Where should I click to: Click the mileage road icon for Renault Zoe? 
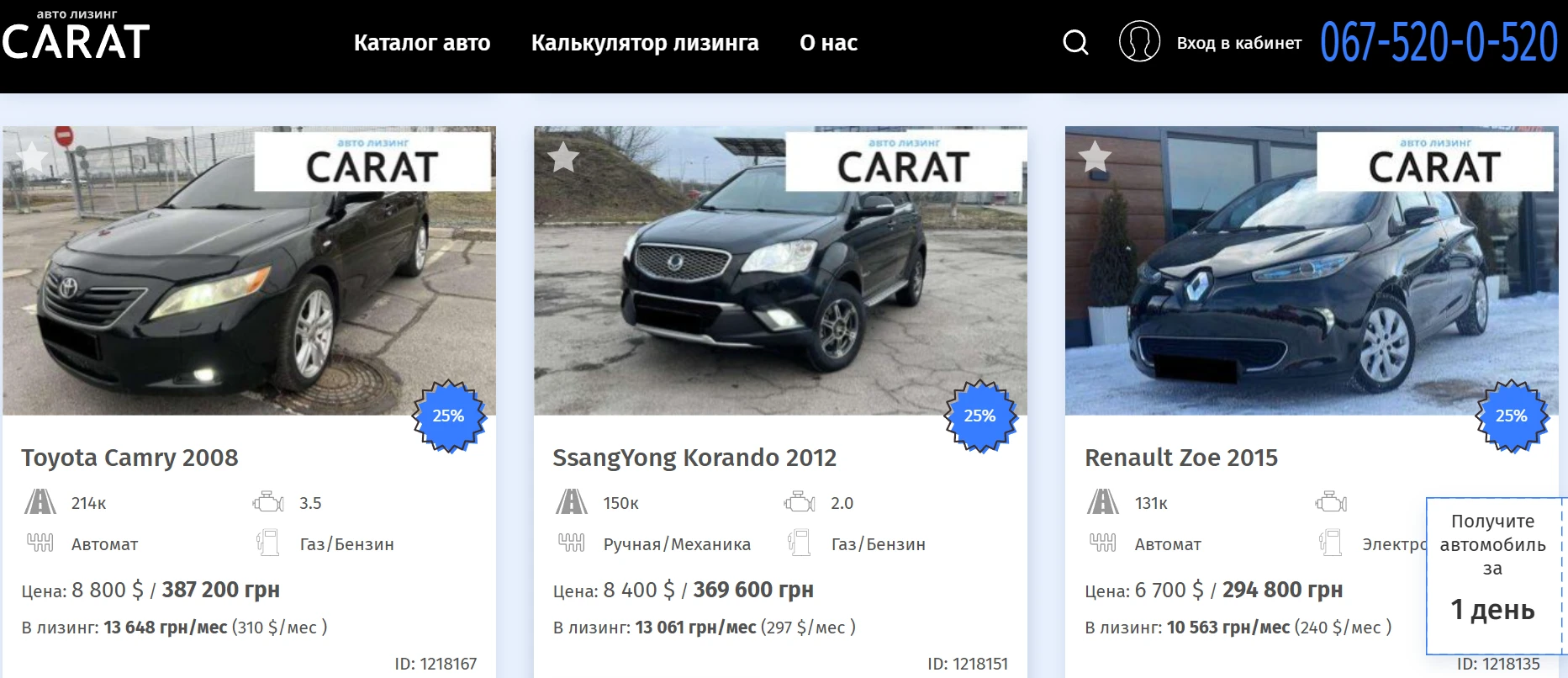click(1102, 502)
